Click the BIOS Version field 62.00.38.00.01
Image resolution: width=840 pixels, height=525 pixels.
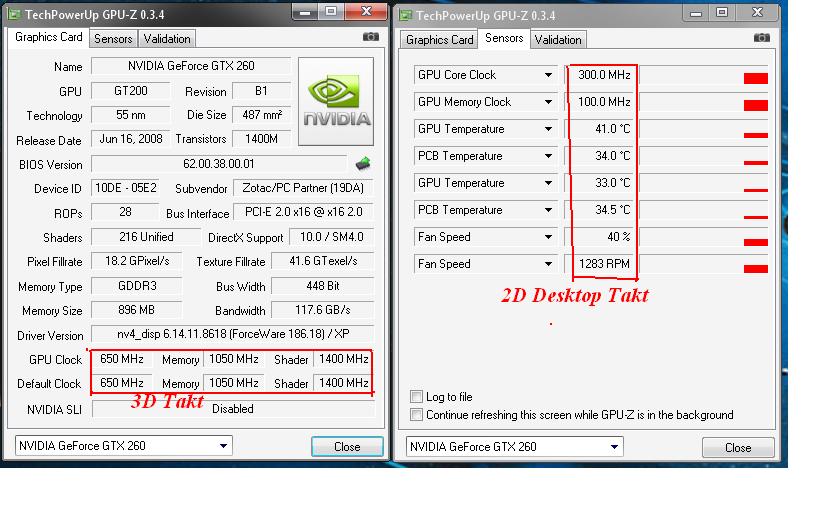[219, 163]
